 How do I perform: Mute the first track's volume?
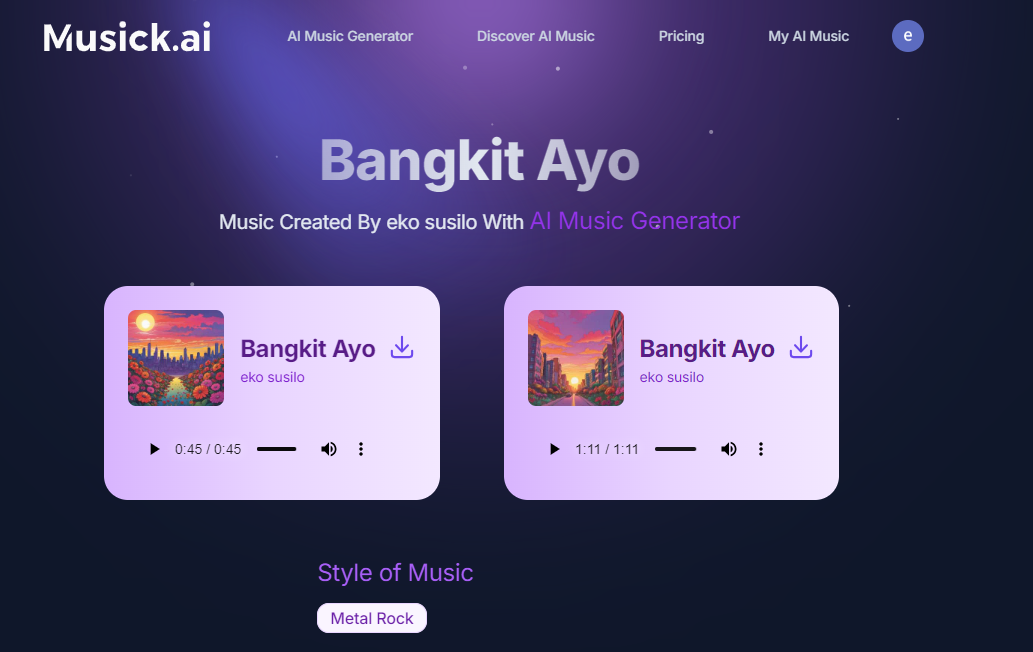click(329, 449)
